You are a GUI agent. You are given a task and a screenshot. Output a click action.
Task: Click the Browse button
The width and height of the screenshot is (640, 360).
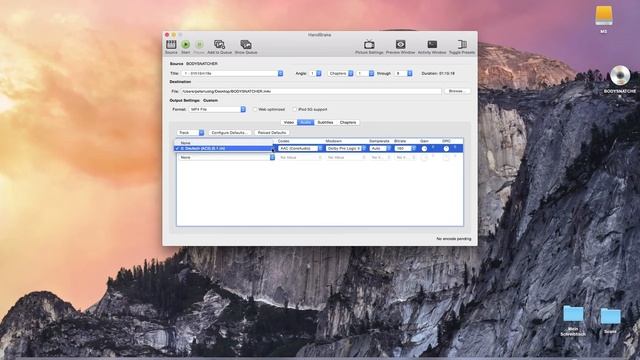[457, 91]
